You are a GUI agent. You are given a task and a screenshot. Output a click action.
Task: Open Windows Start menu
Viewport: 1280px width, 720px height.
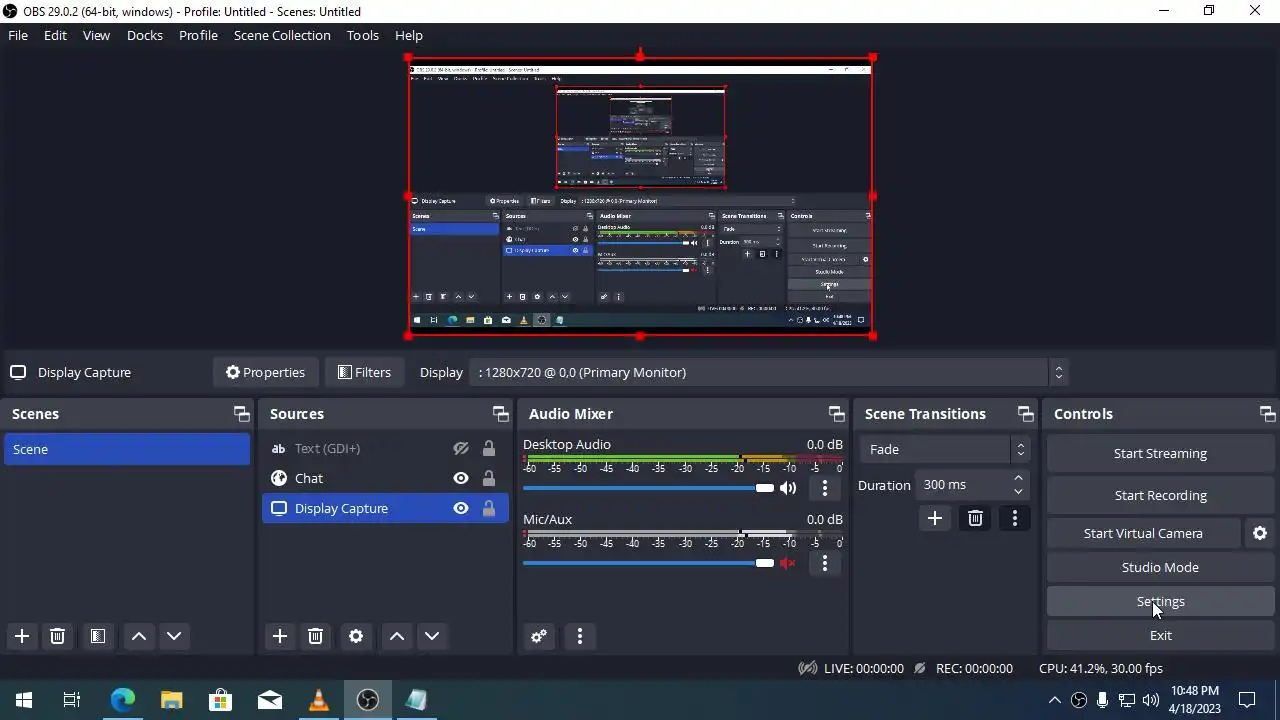point(24,700)
